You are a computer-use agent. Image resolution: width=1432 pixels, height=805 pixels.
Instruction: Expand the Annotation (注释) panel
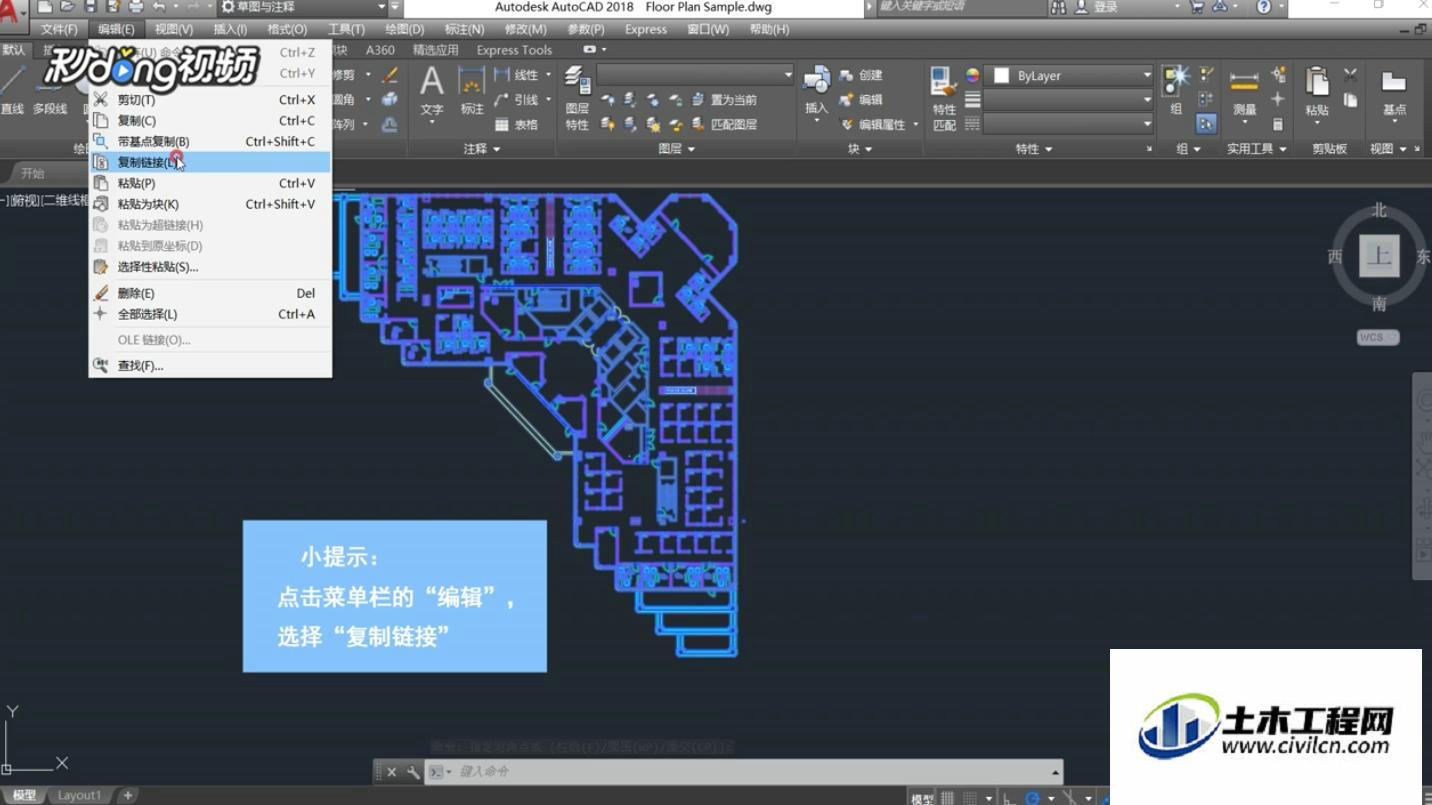(482, 149)
